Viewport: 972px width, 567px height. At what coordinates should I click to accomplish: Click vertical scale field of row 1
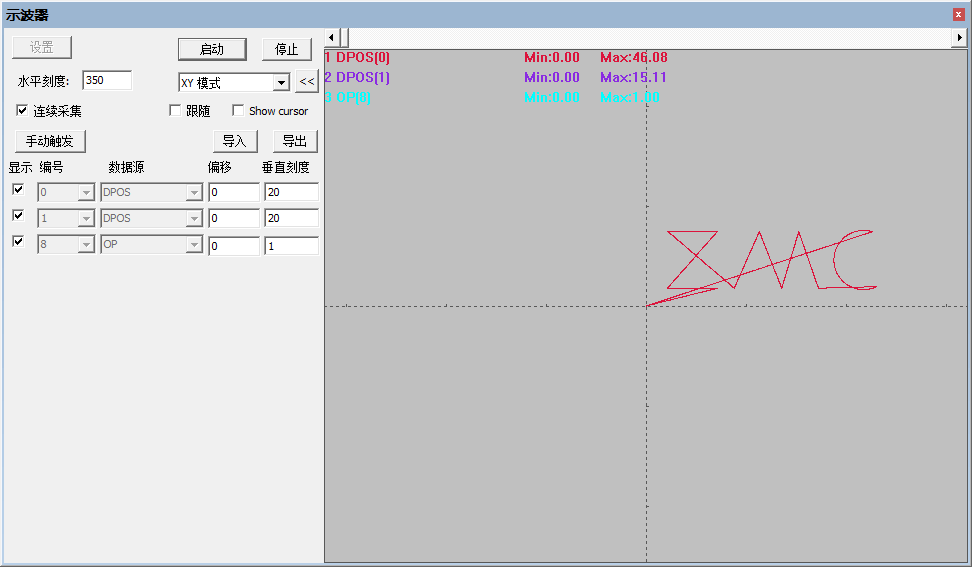click(291, 218)
